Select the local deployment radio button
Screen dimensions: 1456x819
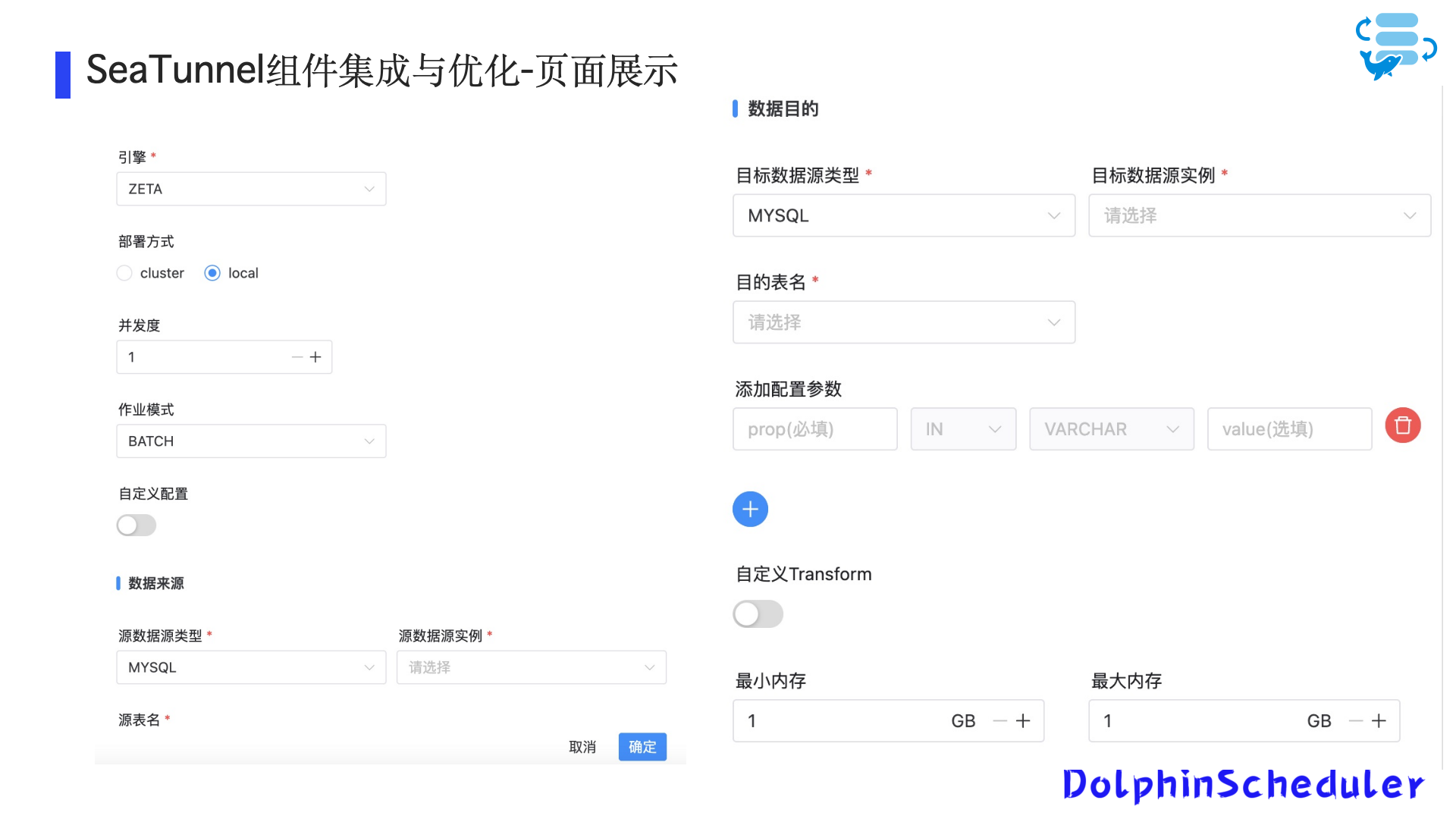212,273
